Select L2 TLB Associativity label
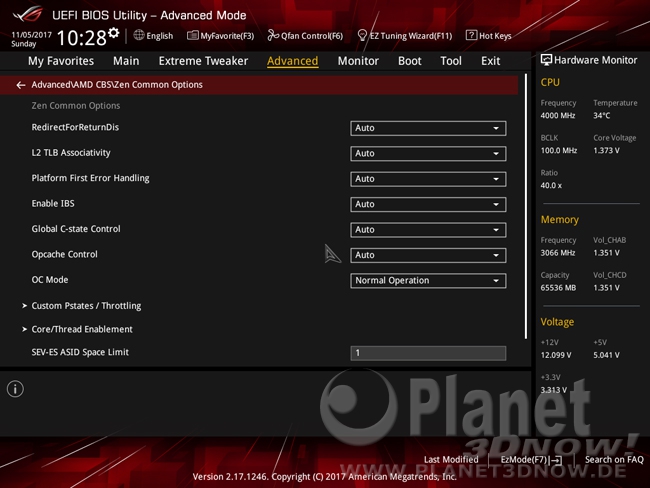The image size is (650, 488). [71, 153]
